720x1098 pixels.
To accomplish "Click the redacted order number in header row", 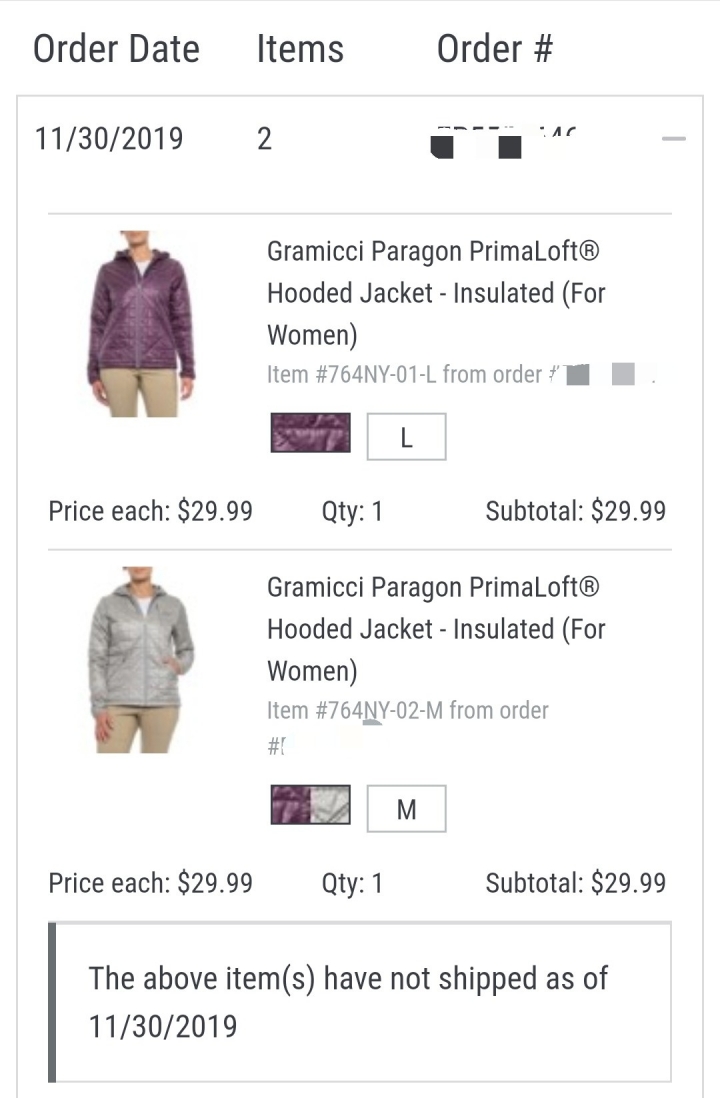I will pos(503,142).
